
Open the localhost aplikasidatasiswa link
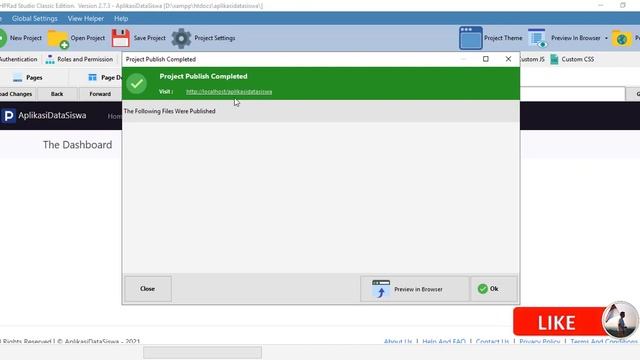tap(229, 92)
